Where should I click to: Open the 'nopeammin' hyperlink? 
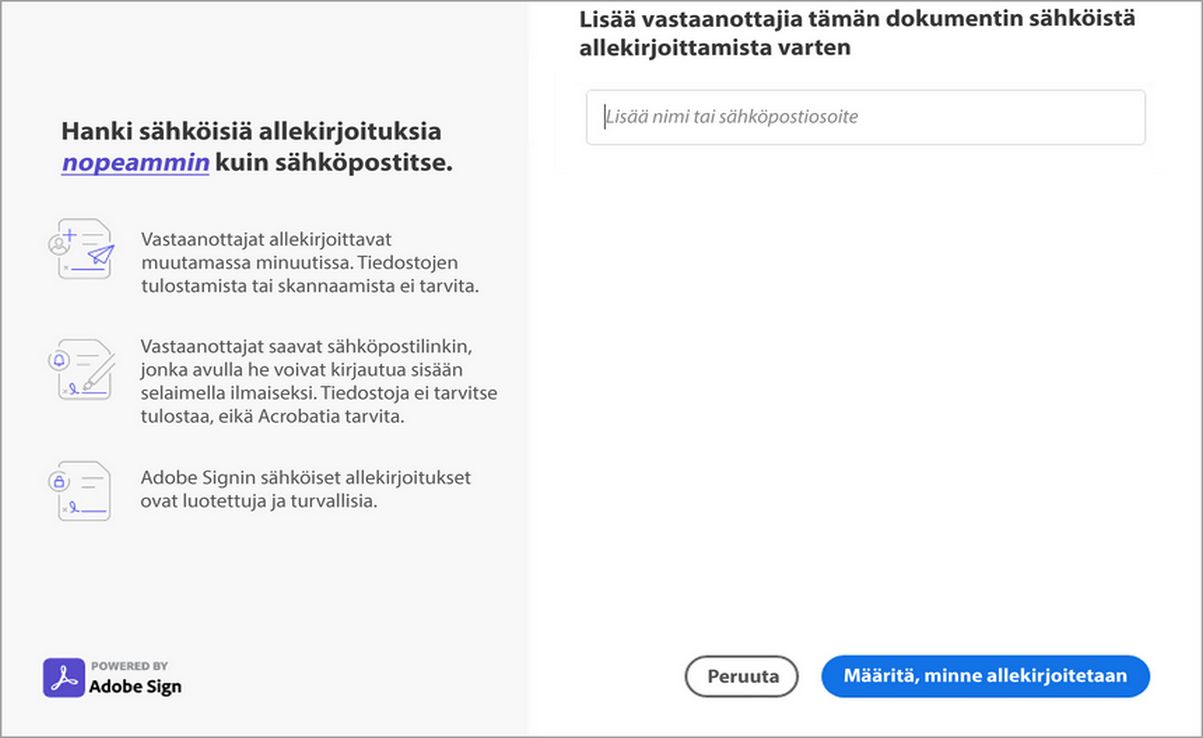pos(135,162)
